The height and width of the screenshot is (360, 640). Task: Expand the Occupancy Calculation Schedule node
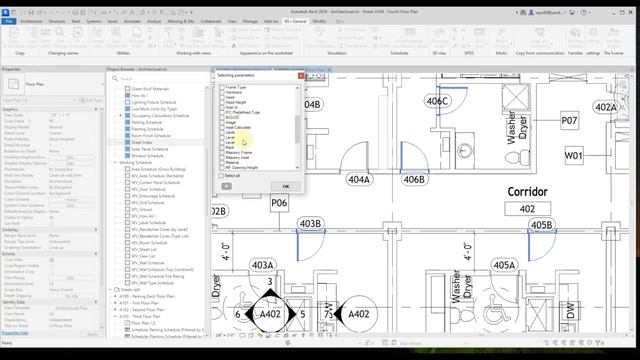(x=121, y=116)
